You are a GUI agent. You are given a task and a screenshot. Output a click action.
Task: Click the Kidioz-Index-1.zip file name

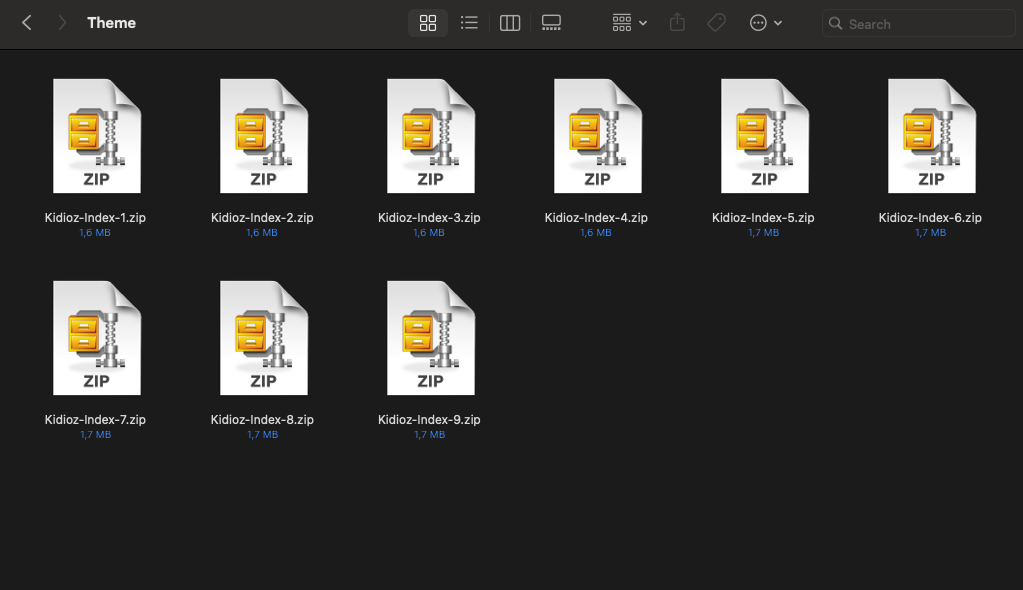(95, 218)
